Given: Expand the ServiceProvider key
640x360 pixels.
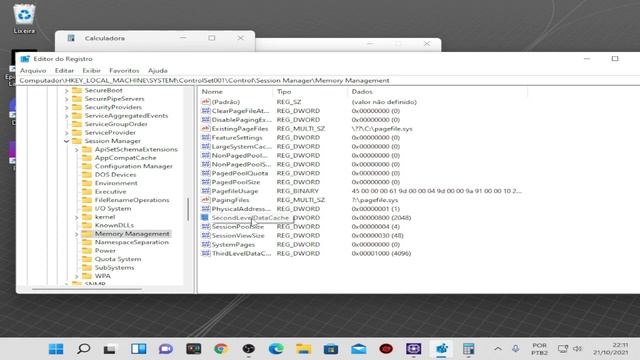Looking at the screenshot, I should tap(67, 133).
